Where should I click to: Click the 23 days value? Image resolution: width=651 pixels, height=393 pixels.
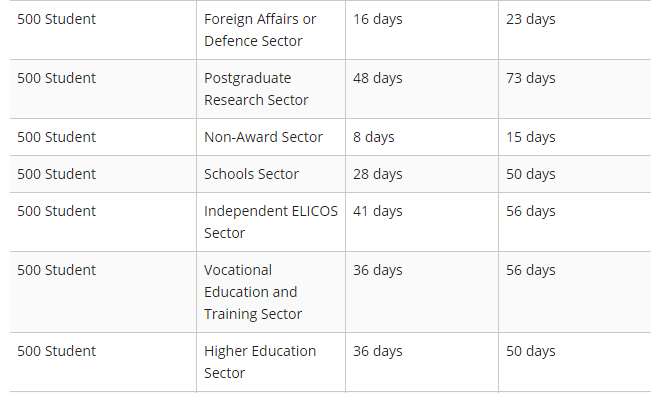tap(531, 19)
